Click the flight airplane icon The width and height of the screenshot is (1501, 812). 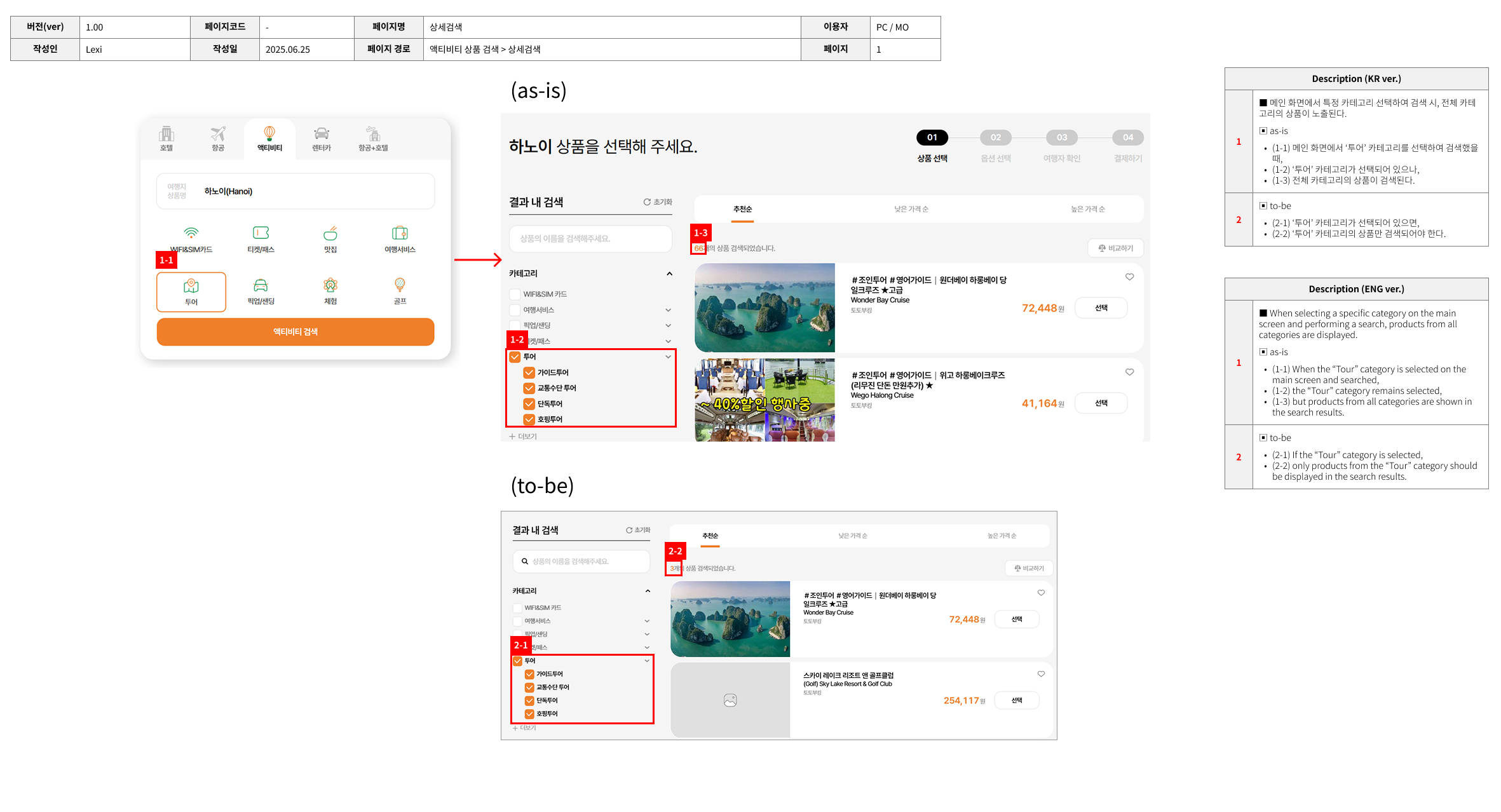pyautogui.click(x=218, y=134)
